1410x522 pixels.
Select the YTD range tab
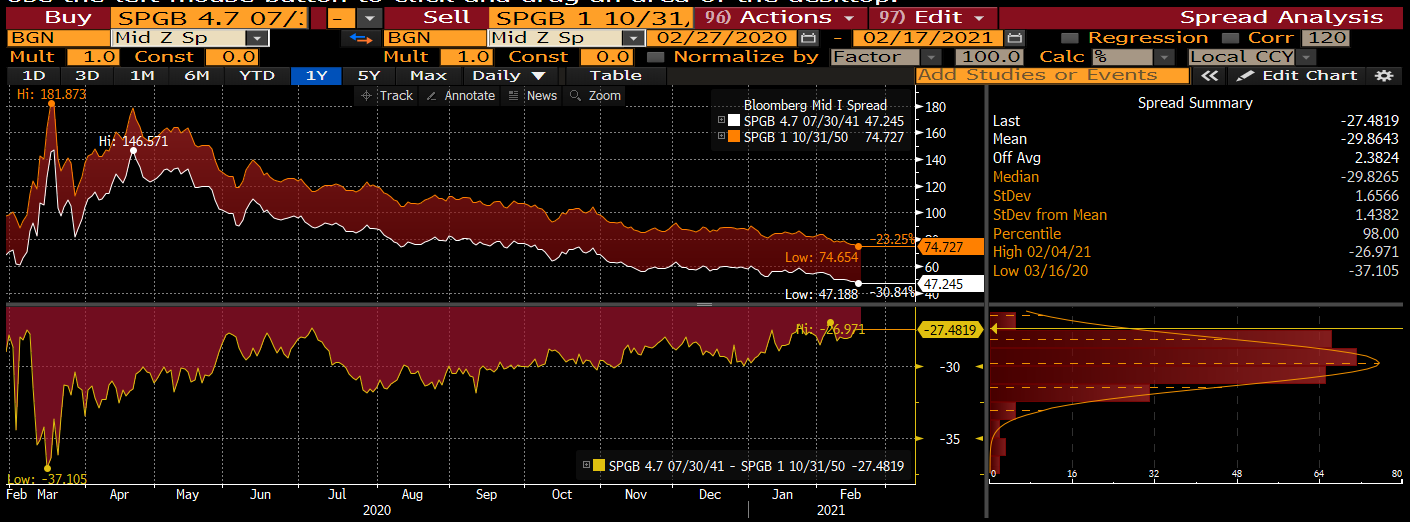point(256,75)
